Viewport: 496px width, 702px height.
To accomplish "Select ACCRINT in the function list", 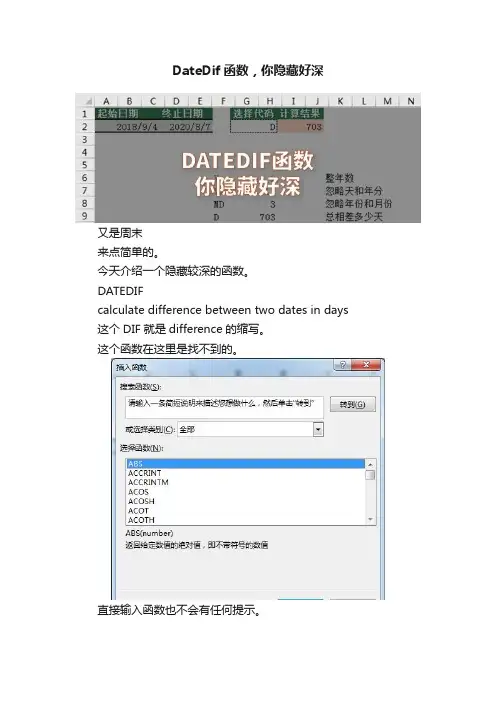I will 245,473.
